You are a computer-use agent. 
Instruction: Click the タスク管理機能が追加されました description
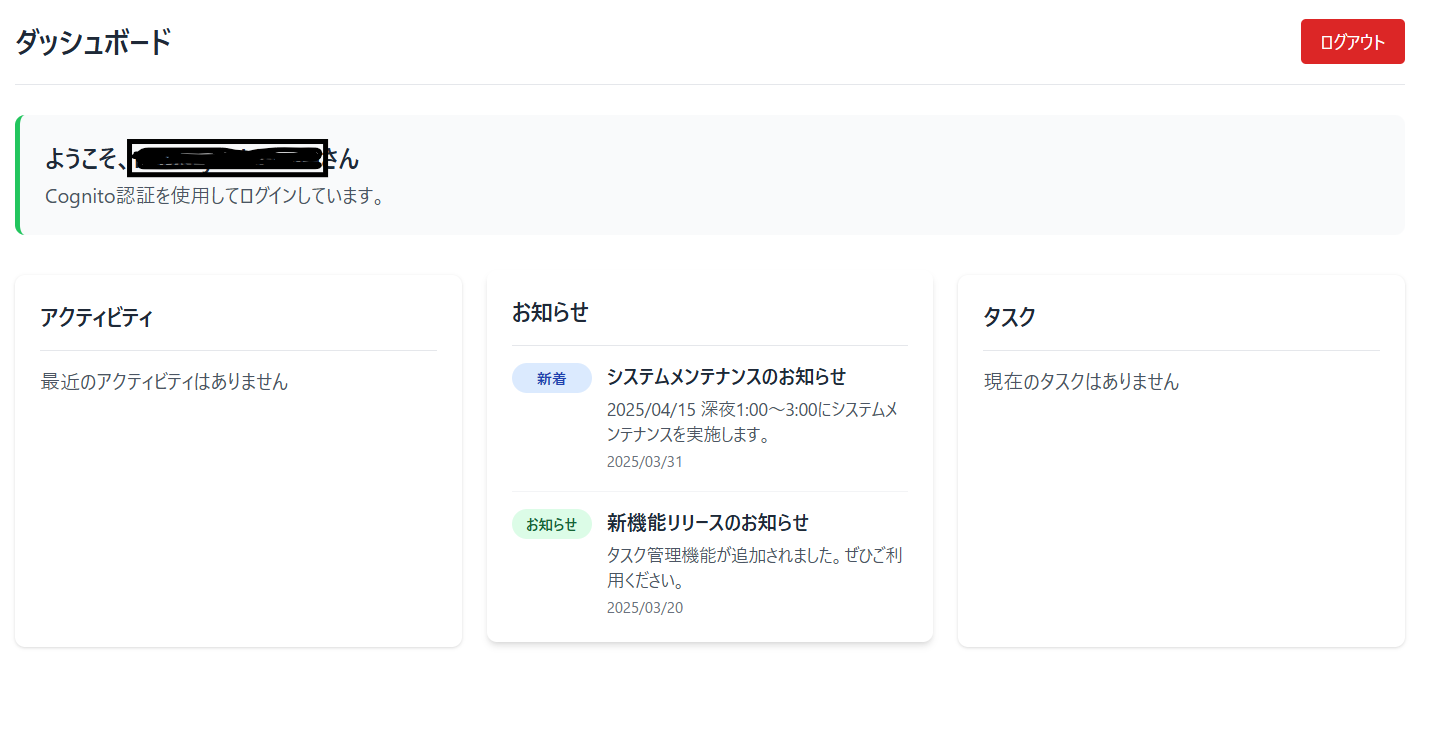[x=754, y=567]
